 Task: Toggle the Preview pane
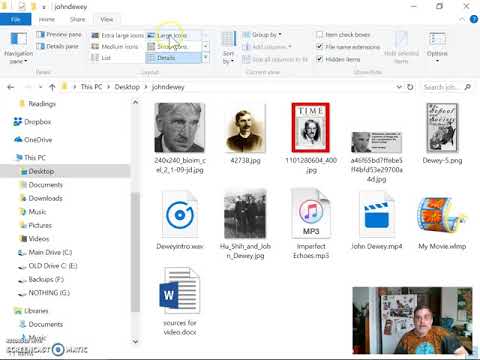(x=59, y=34)
